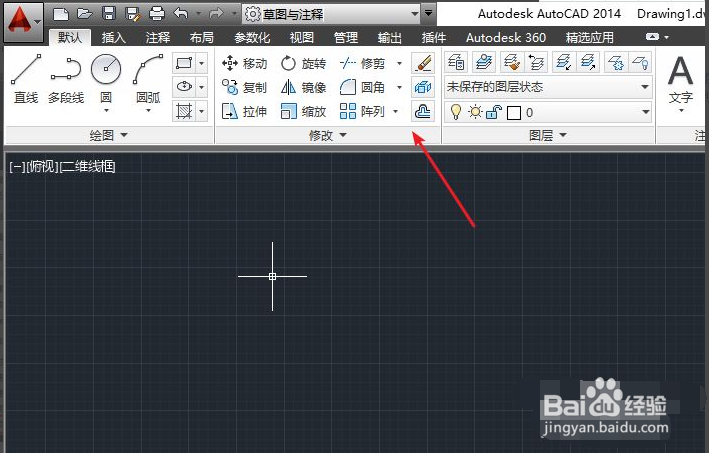The width and height of the screenshot is (709, 453).
Task: Click the ellipse draw tool icon
Action: 184,86
